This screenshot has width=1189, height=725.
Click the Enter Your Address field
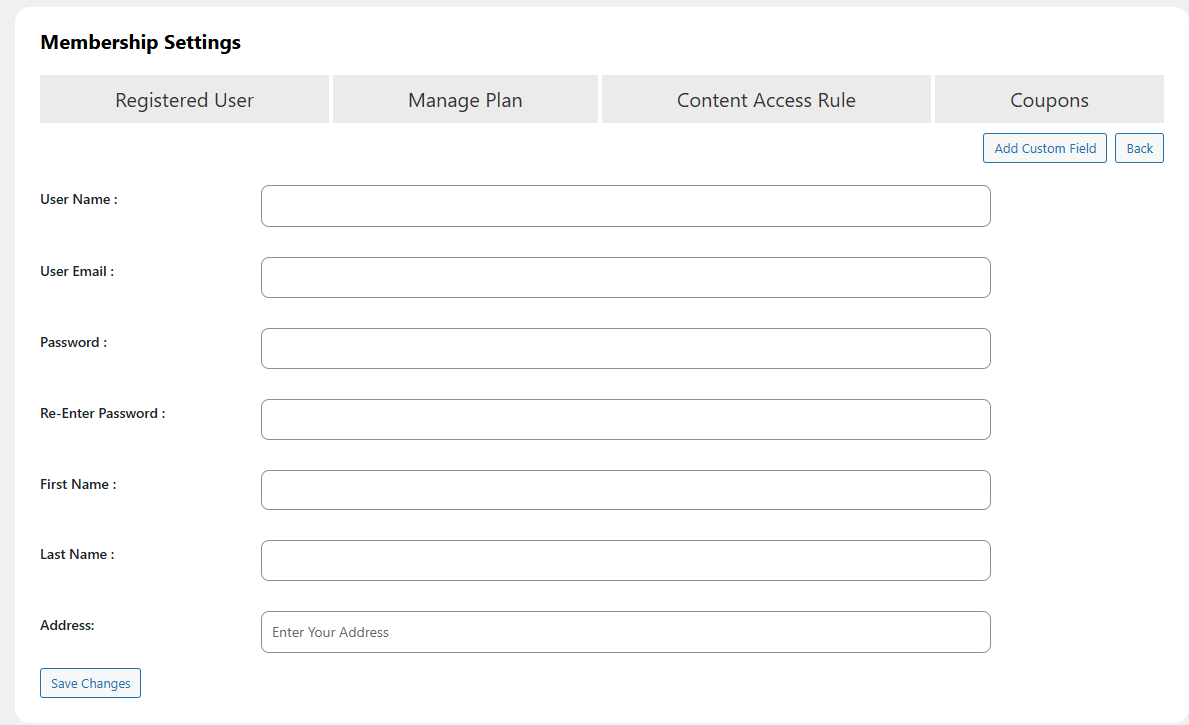(x=625, y=632)
